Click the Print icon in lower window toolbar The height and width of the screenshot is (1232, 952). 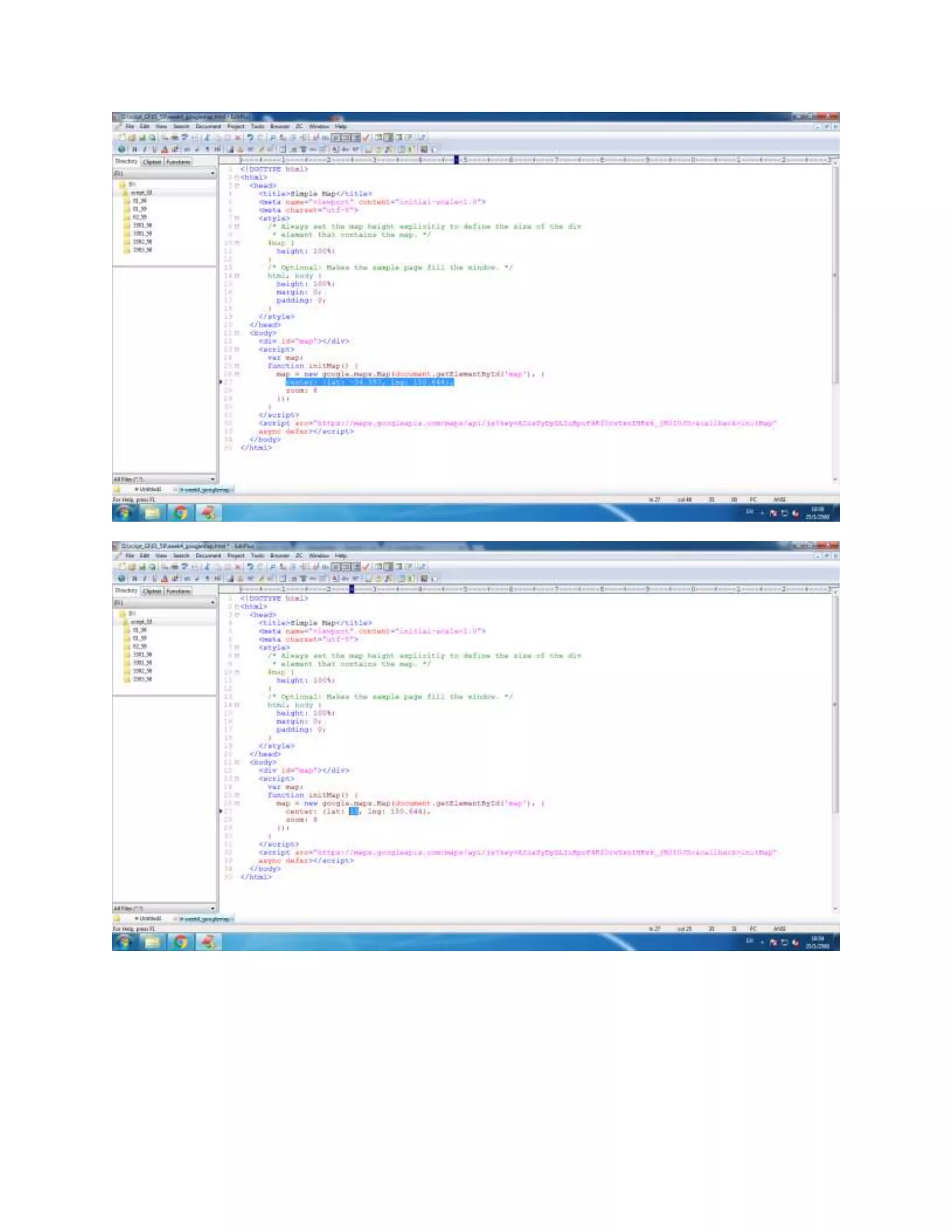(175, 567)
